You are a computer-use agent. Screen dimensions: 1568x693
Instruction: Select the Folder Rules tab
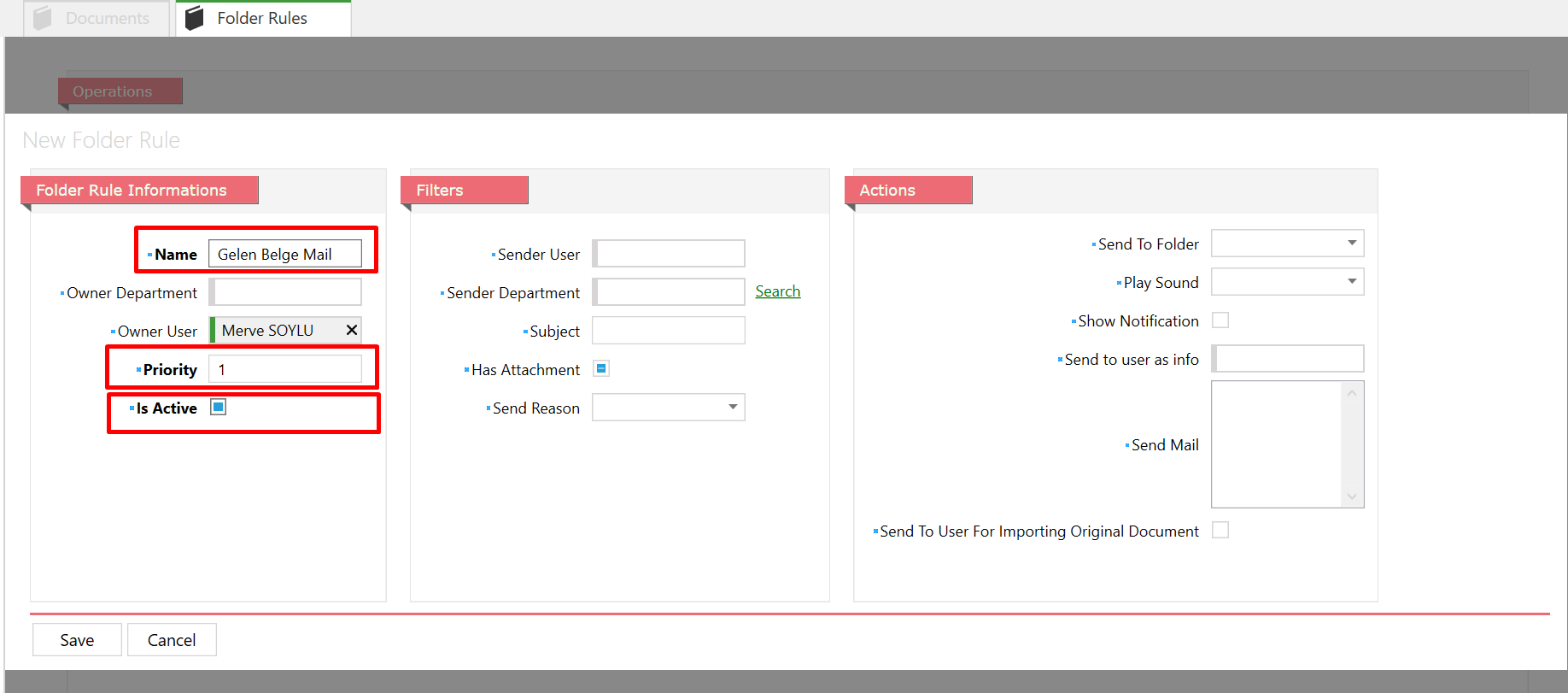[x=262, y=18]
